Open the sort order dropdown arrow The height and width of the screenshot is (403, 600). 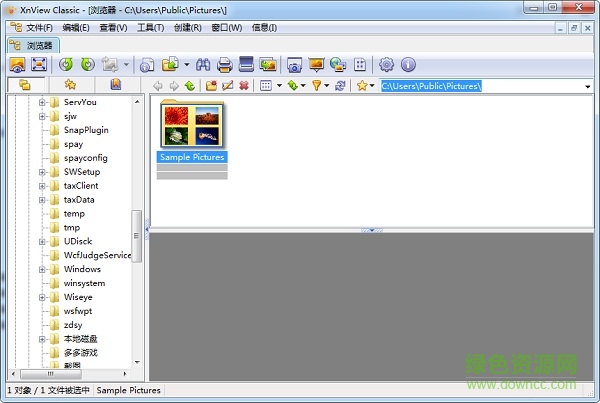coord(303,86)
